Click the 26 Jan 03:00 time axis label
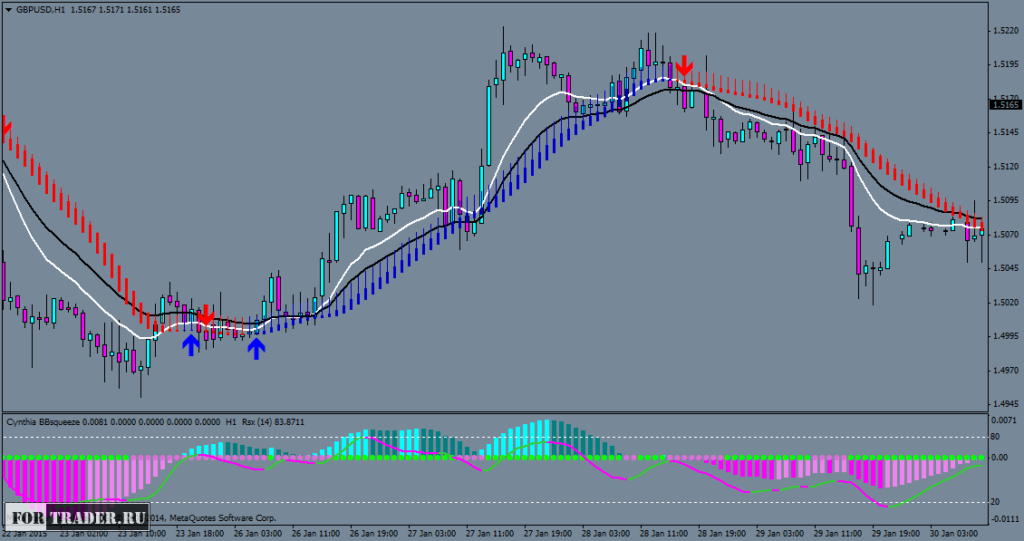1024x541 pixels. pyautogui.click(x=259, y=534)
